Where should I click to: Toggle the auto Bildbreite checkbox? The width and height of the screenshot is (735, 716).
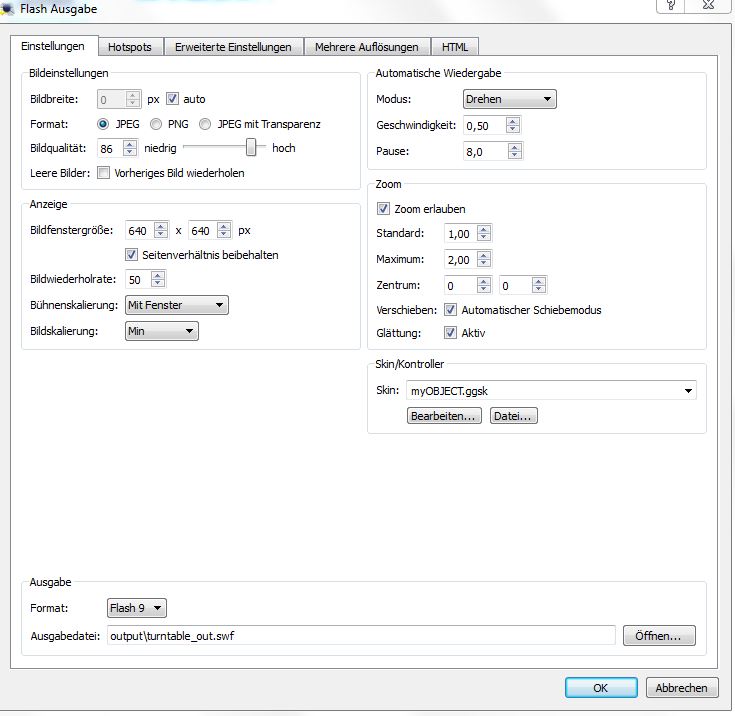tap(172, 99)
